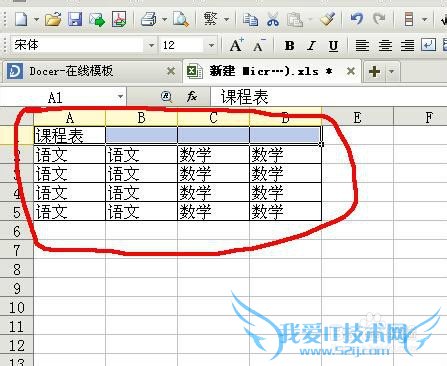Align text left
The image size is (447, 366).
(362, 45)
